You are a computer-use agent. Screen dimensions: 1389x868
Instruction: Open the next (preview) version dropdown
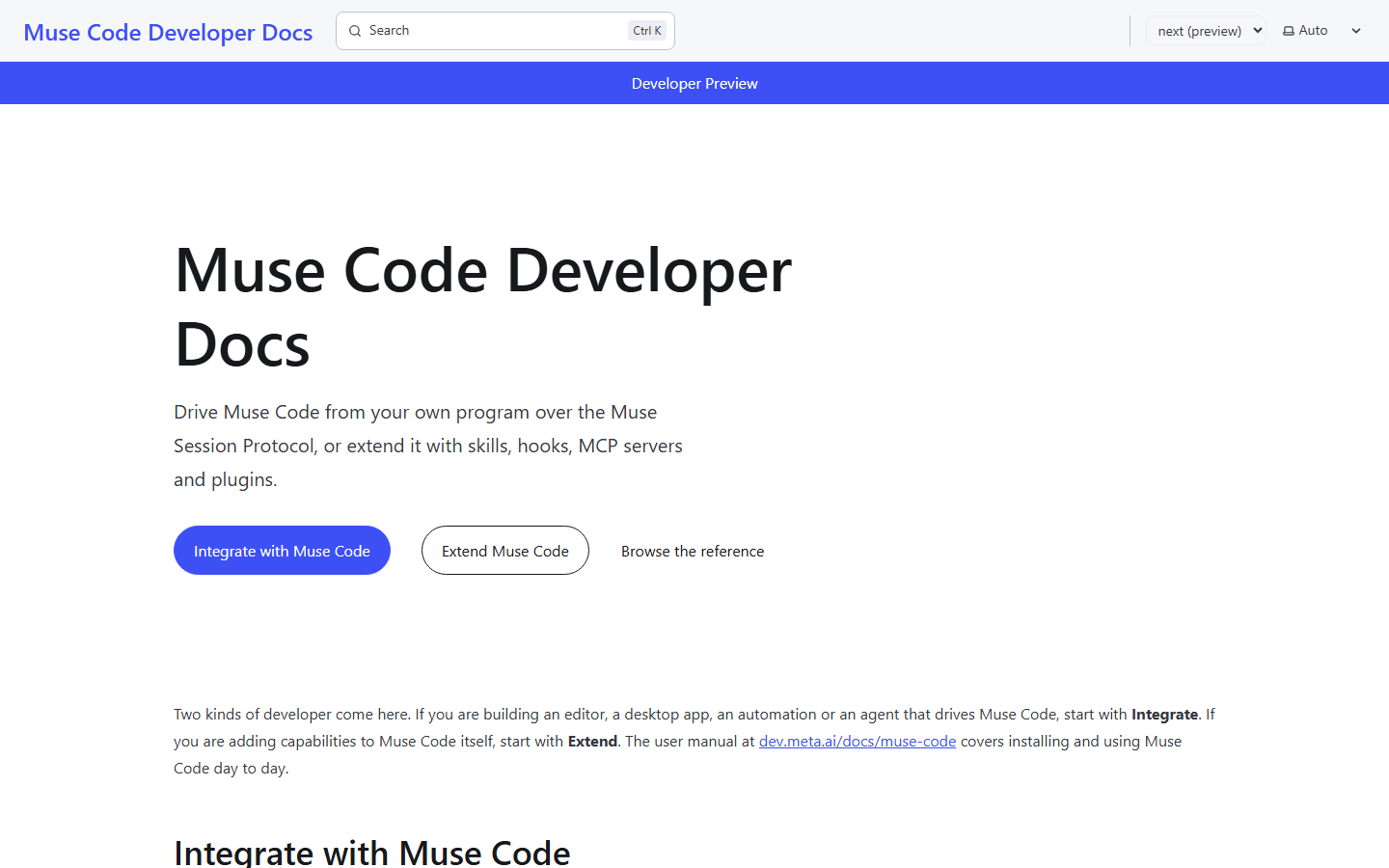pyautogui.click(x=1206, y=31)
